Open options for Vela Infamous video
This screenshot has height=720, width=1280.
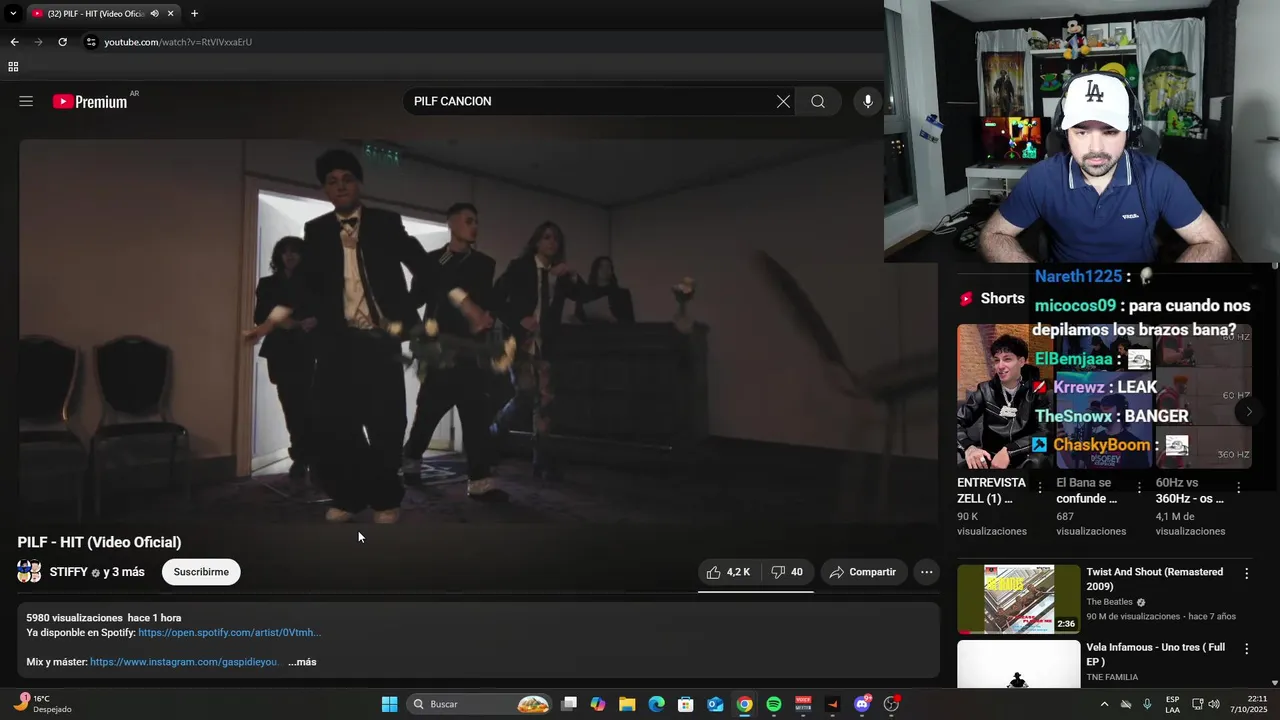(1246, 649)
